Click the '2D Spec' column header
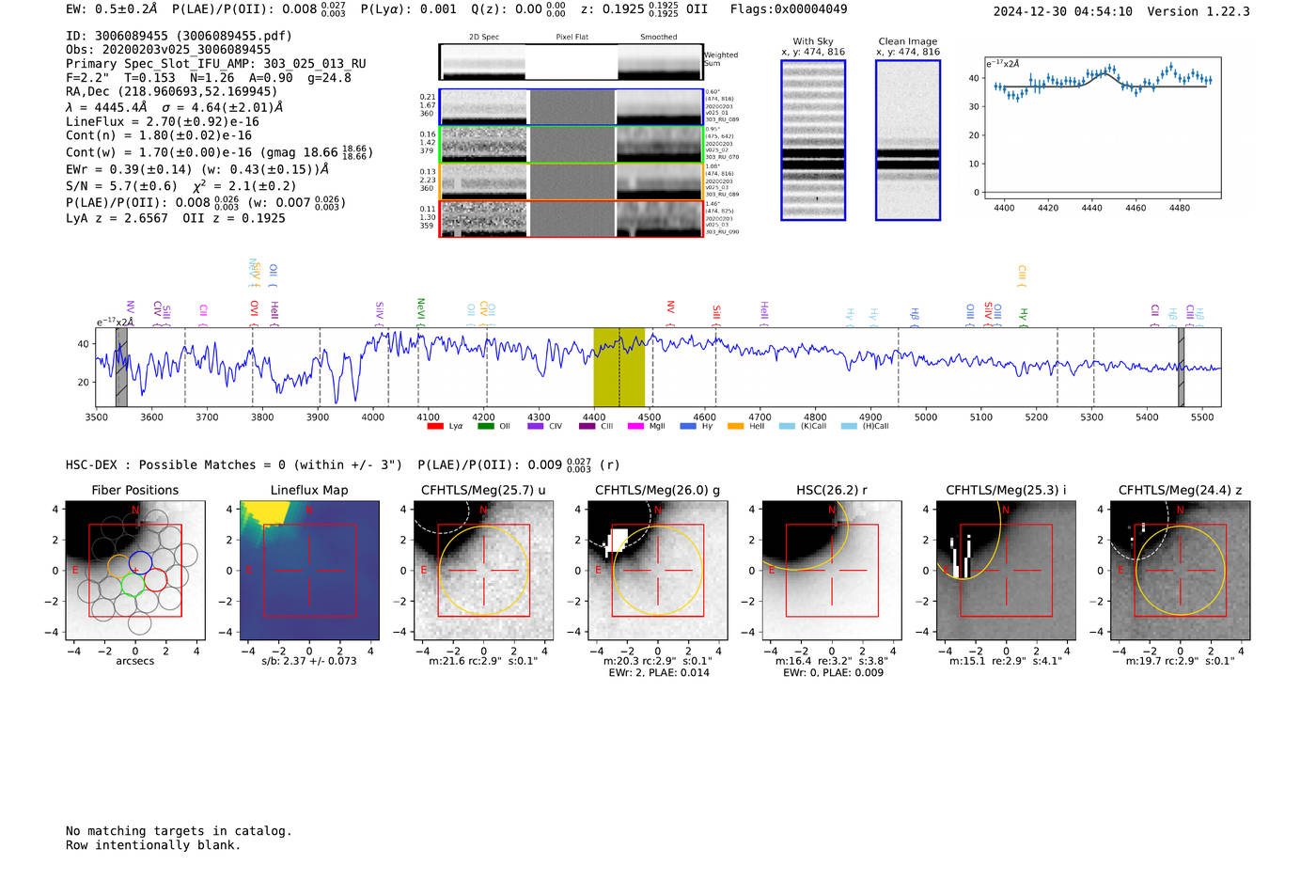 point(484,37)
